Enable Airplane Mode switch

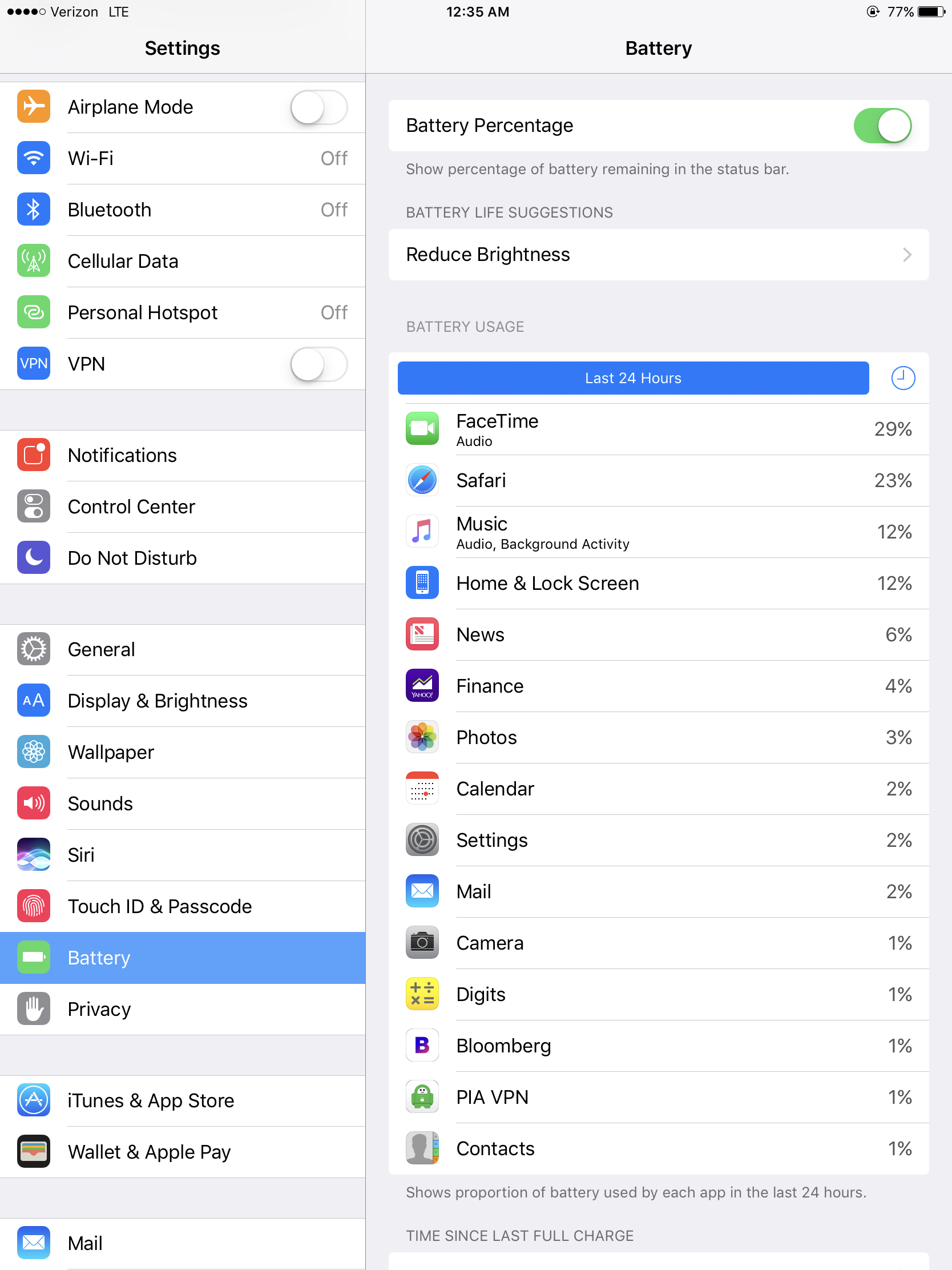pos(318,107)
